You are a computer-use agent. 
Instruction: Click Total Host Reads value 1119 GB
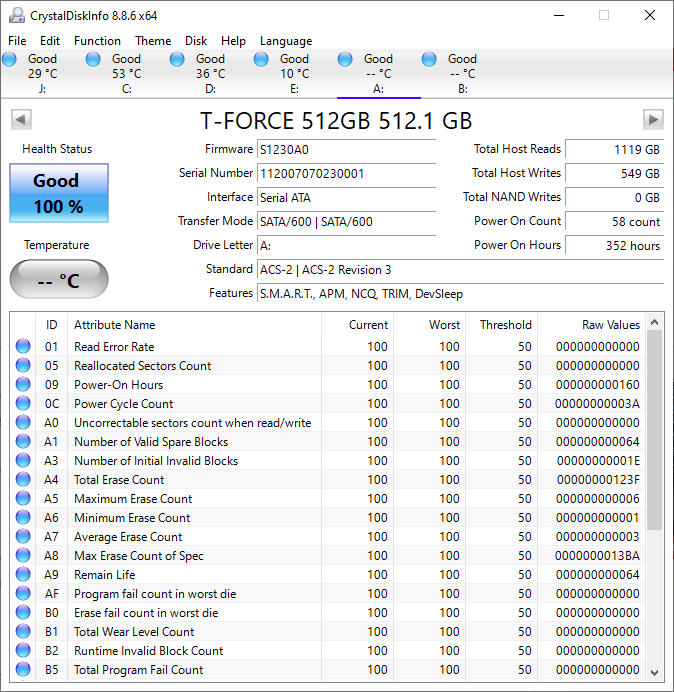click(614, 150)
